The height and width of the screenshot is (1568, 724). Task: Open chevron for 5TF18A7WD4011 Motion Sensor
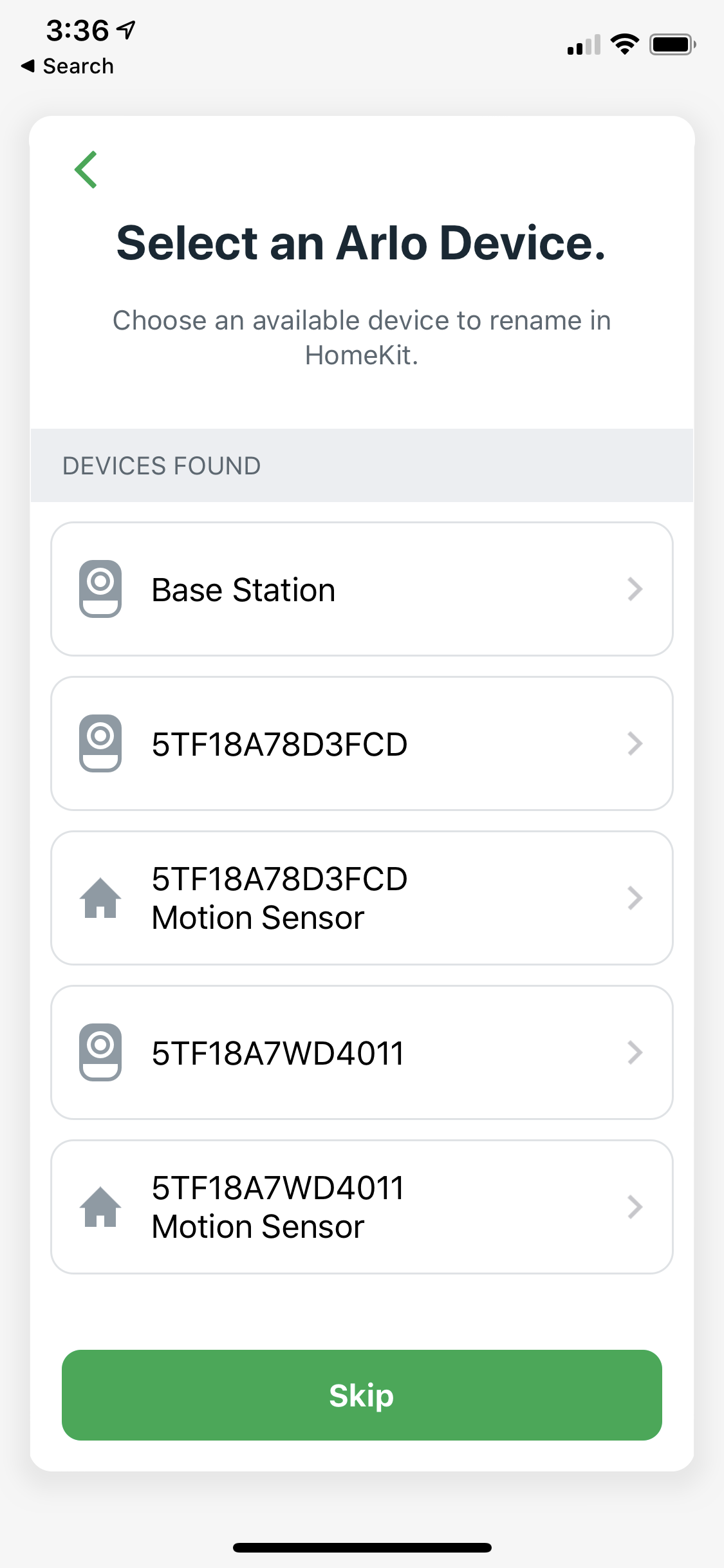pos(635,1207)
